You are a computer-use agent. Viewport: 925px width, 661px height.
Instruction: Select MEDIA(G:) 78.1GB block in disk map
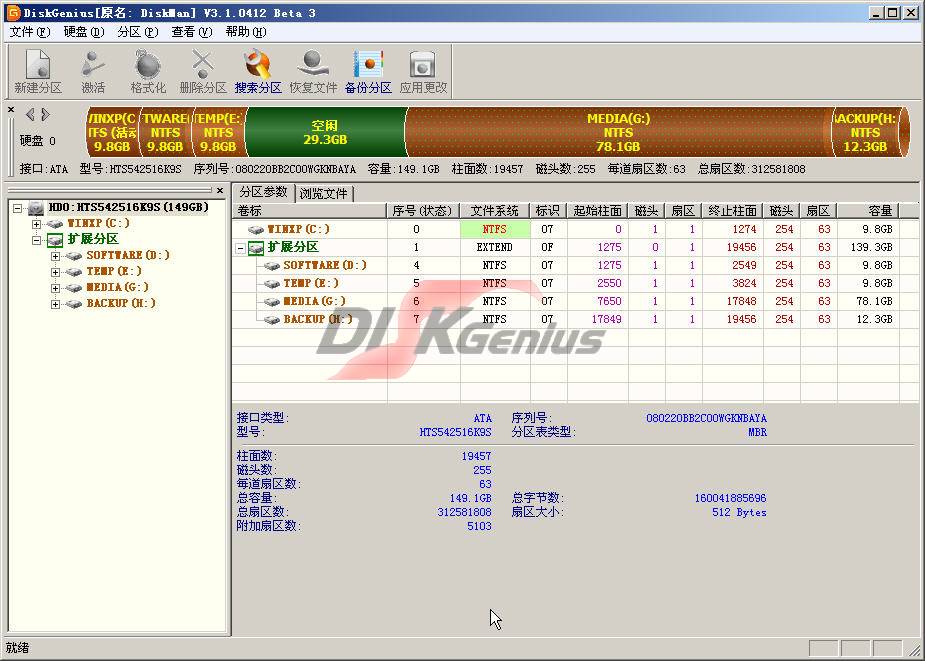(618, 132)
